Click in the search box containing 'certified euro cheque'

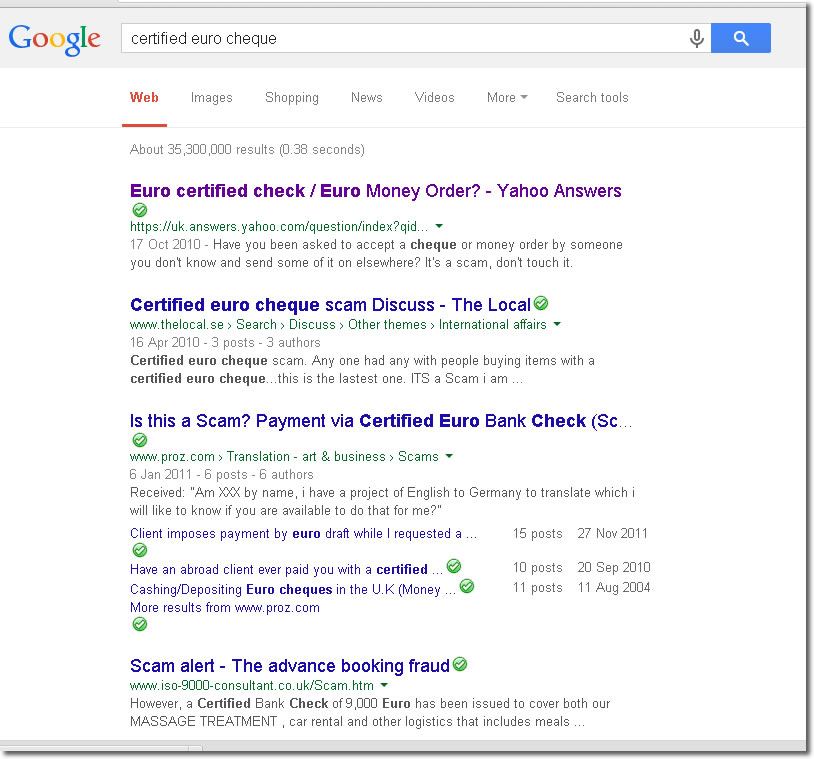[x=400, y=38]
